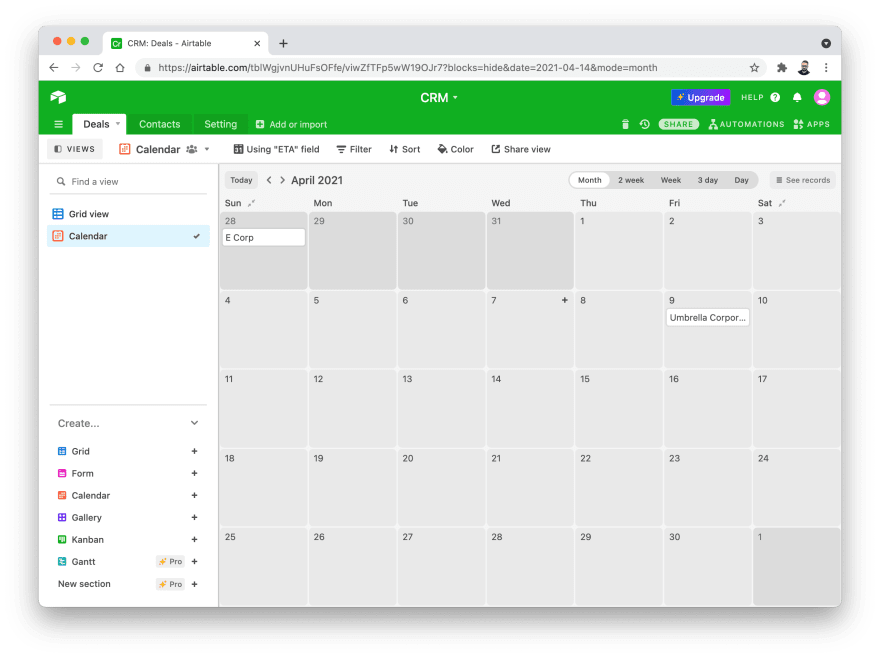Open new browser tab plus
The height and width of the screenshot is (658, 880).
pos(283,43)
